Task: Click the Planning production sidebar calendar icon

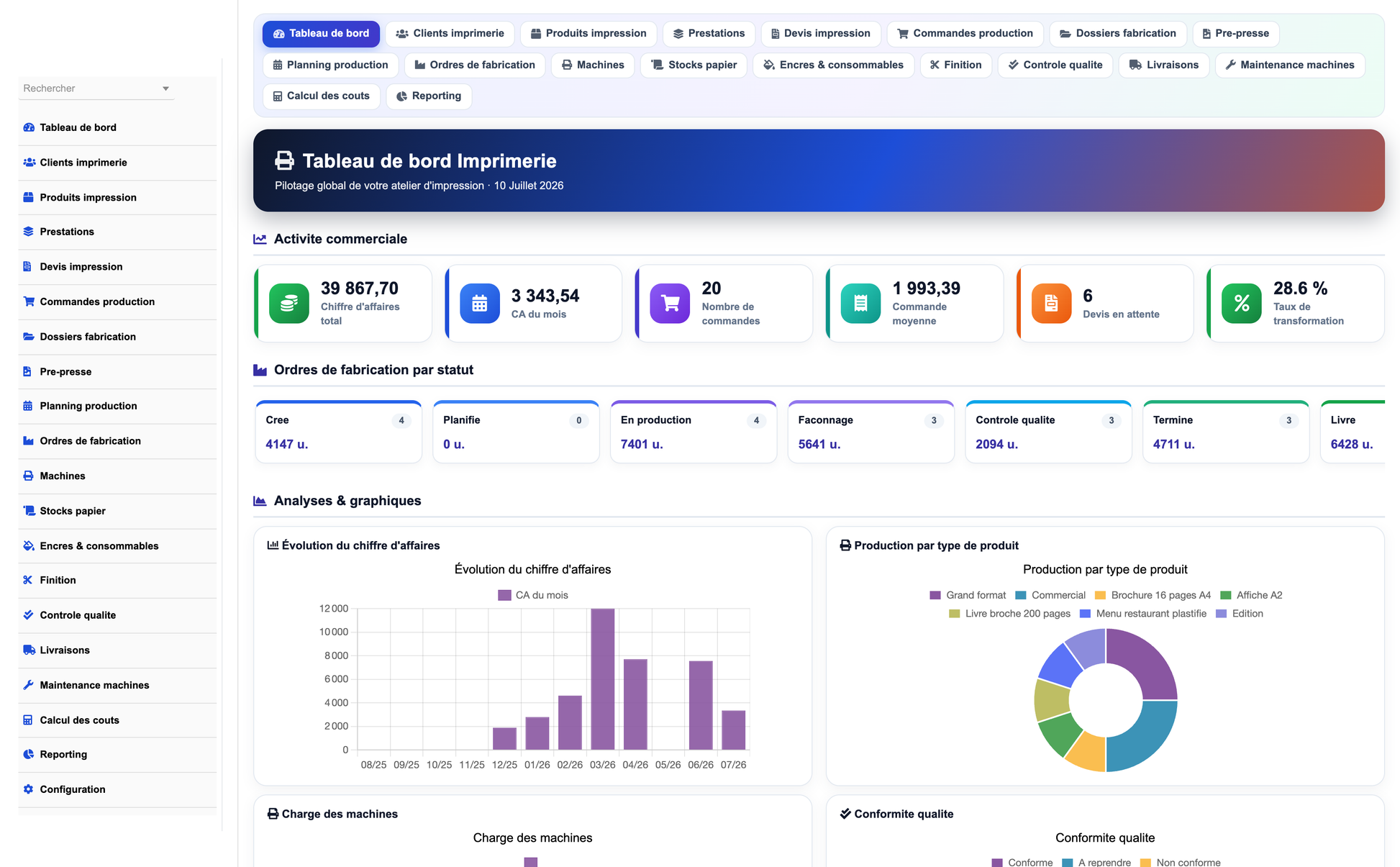Action: (28, 406)
